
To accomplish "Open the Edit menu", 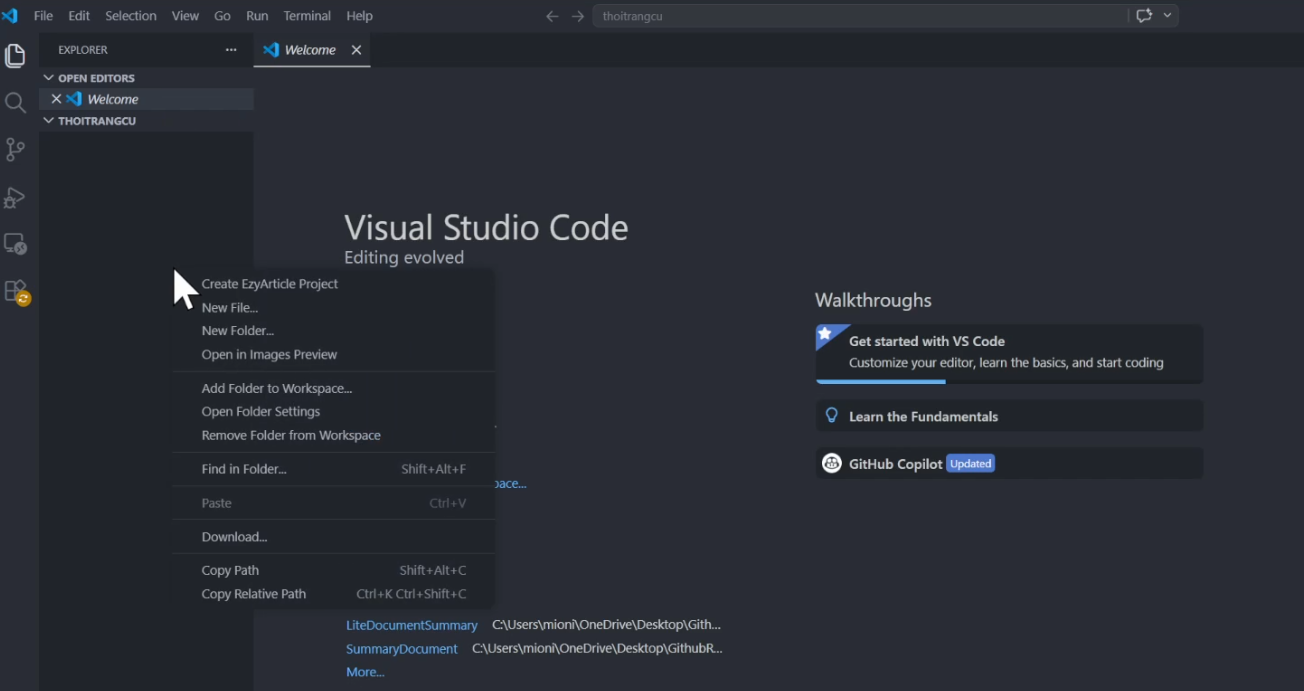I will (79, 16).
